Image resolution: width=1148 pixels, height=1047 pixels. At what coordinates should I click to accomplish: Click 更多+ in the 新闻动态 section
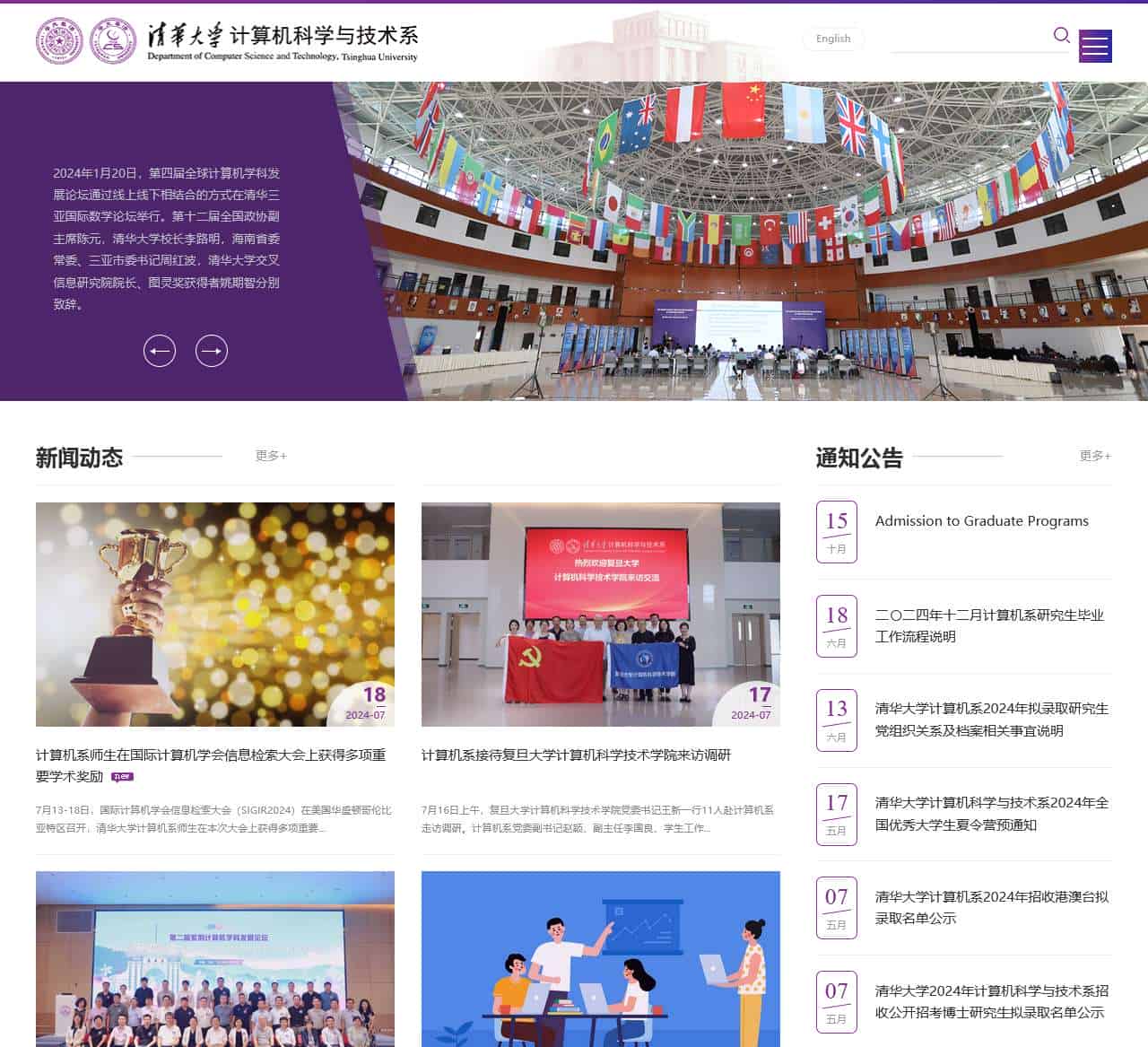click(269, 456)
